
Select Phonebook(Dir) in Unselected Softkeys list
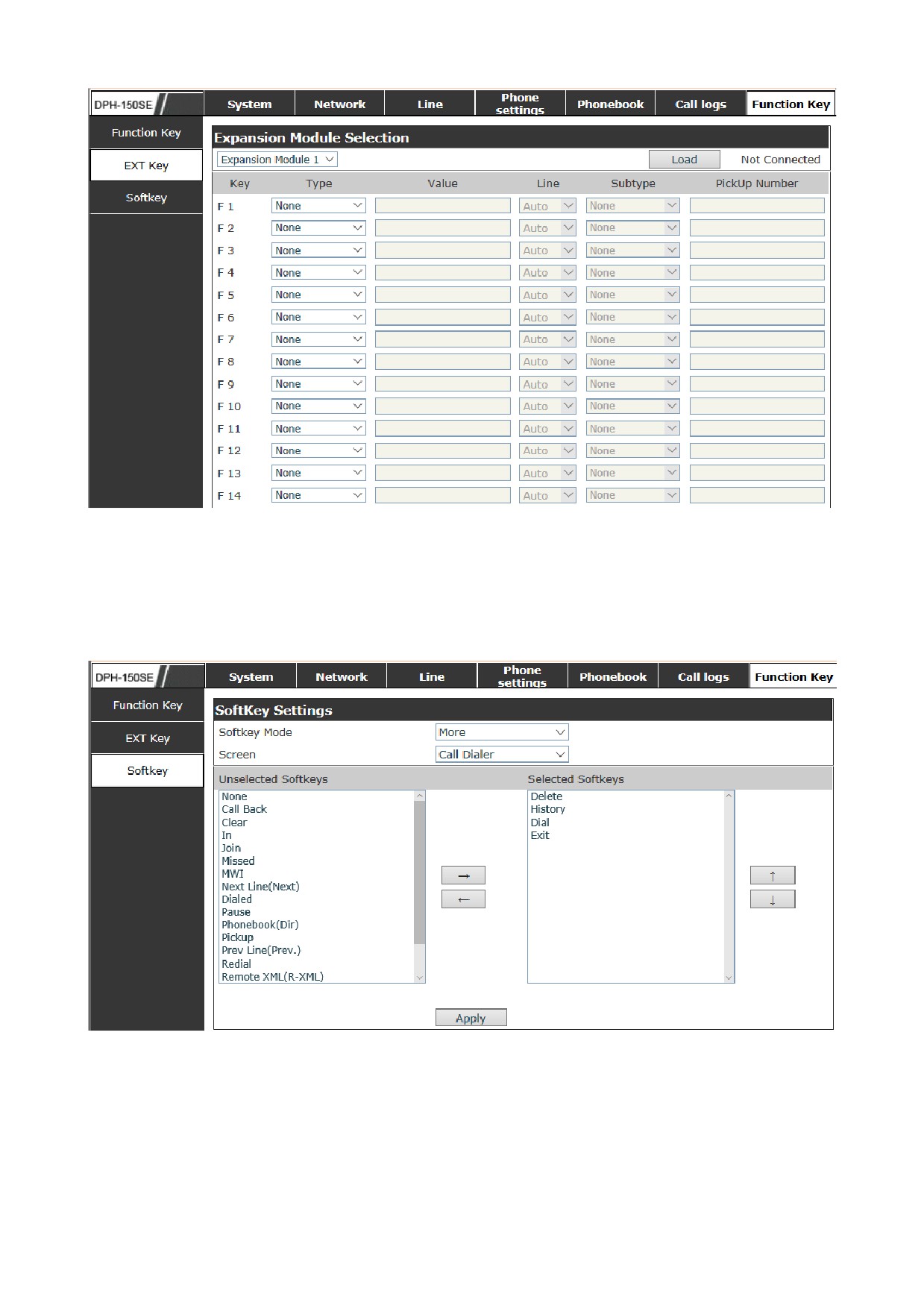pos(260,925)
